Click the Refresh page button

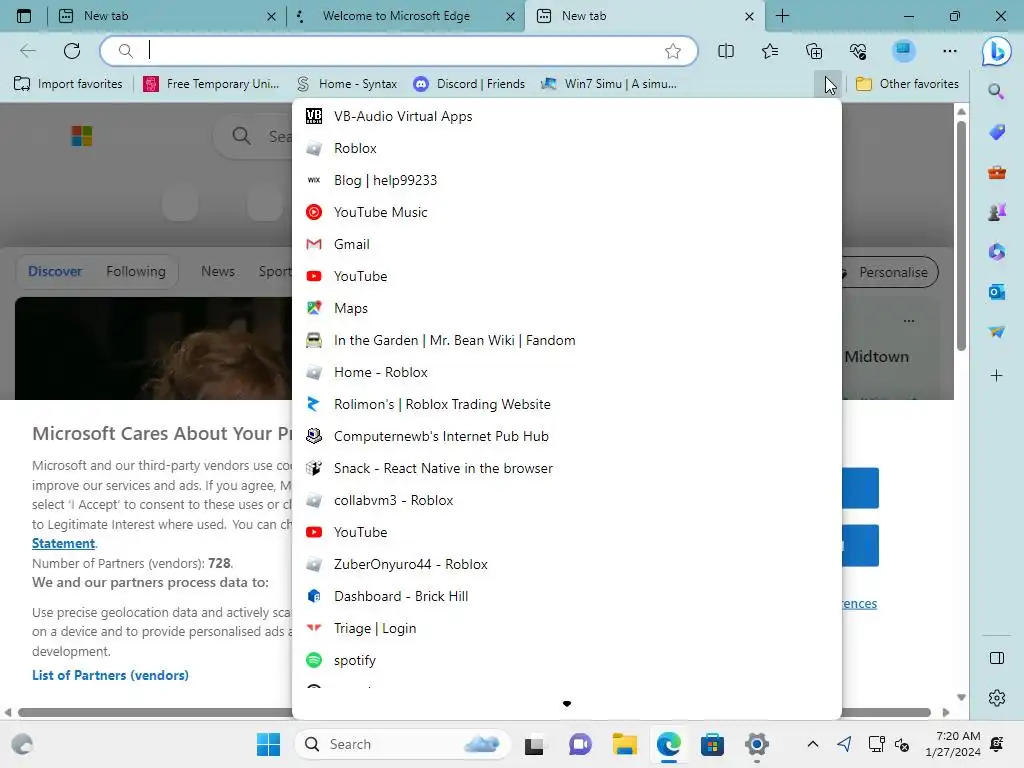[x=72, y=51]
